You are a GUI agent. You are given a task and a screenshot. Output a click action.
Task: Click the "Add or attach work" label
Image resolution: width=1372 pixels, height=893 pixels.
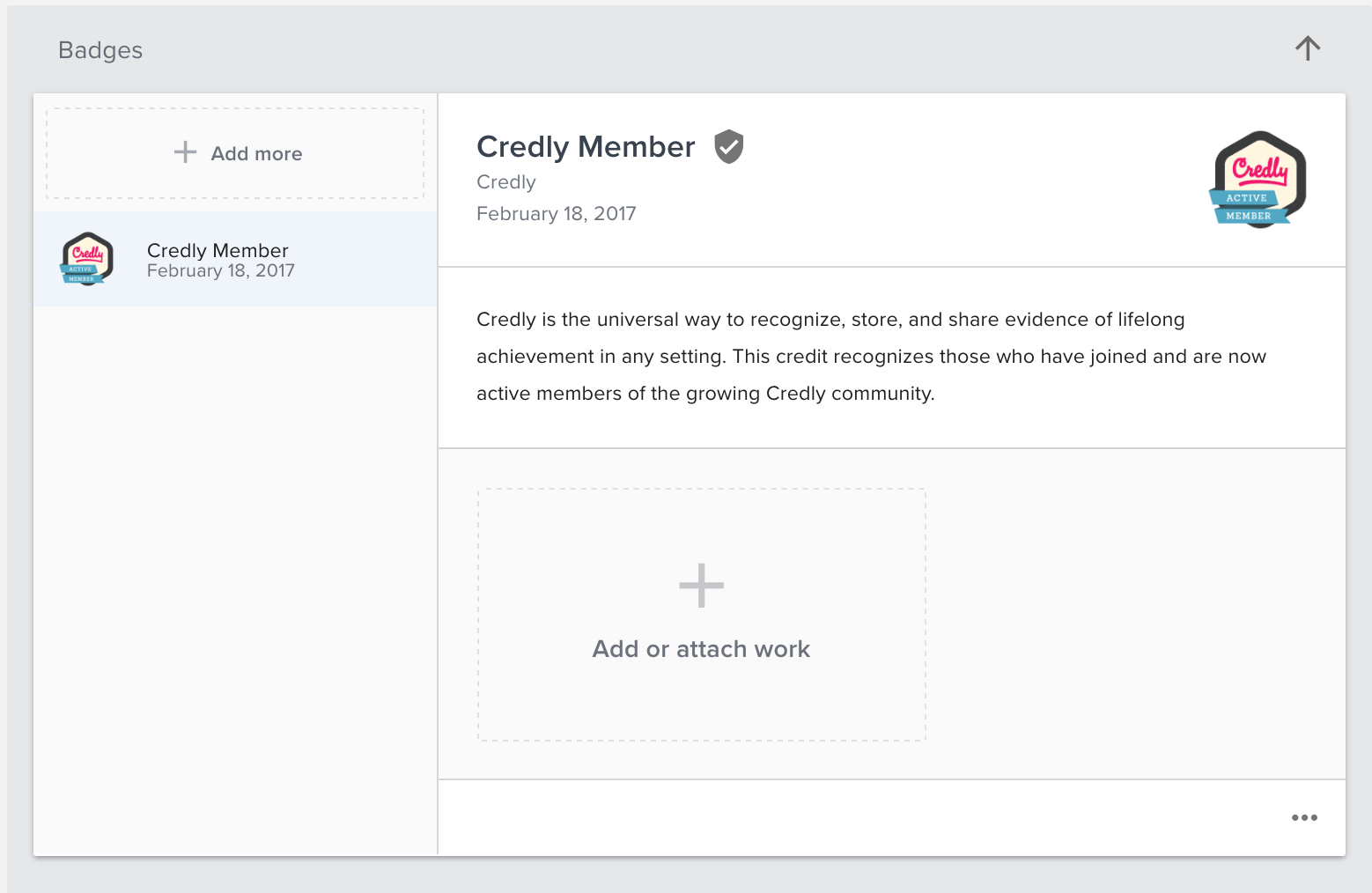pyautogui.click(x=701, y=649)
